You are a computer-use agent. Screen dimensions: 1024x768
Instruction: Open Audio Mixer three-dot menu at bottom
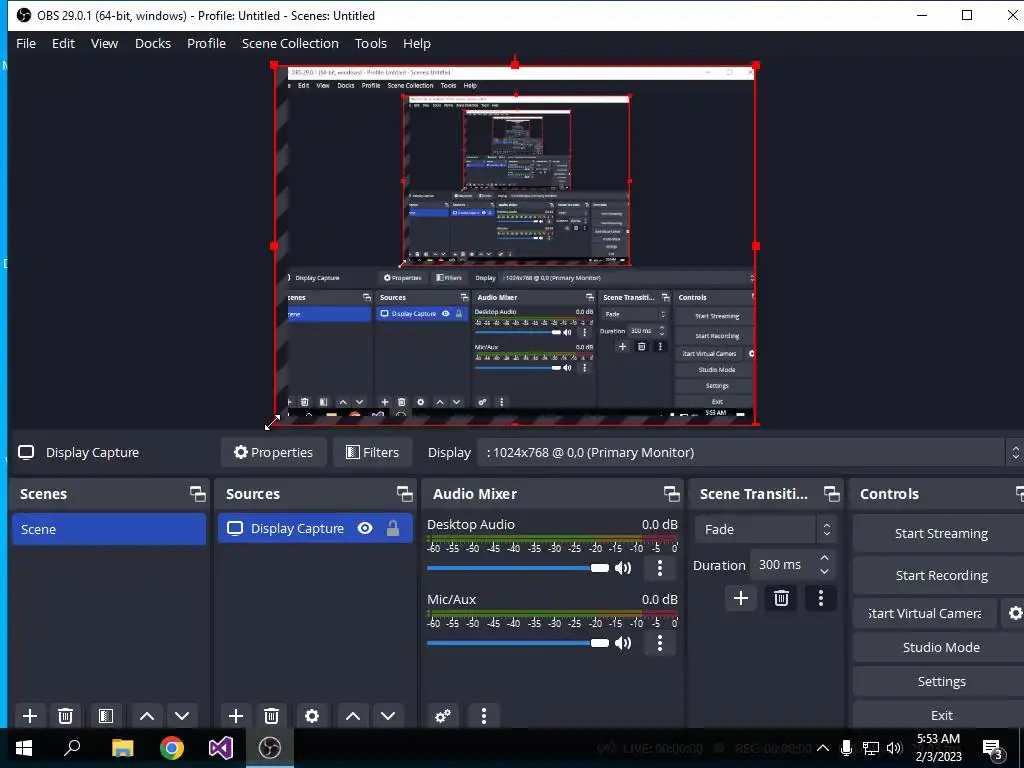(484, 716)
